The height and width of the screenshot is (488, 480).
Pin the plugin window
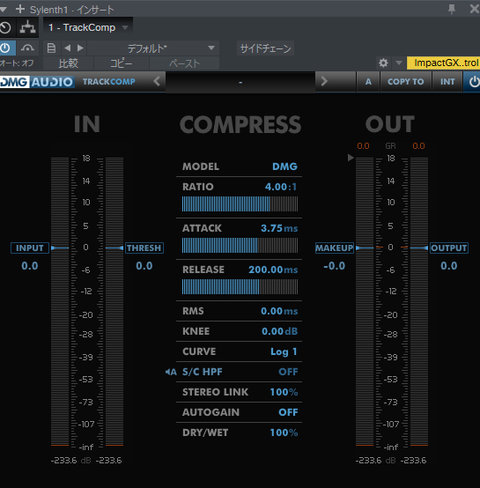click(452, 9)
